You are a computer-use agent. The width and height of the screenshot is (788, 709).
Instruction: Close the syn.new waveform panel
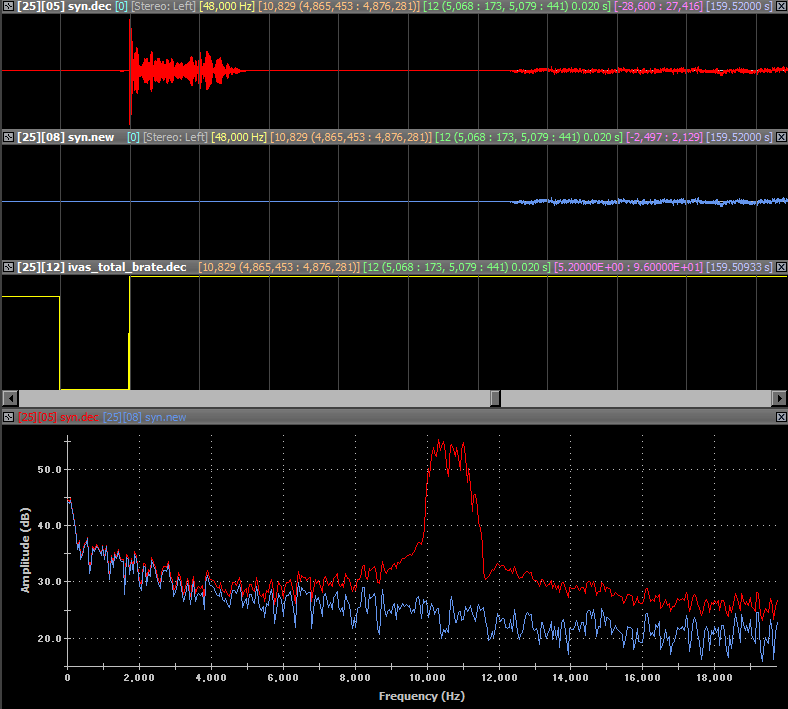click(x=781, y=137)
